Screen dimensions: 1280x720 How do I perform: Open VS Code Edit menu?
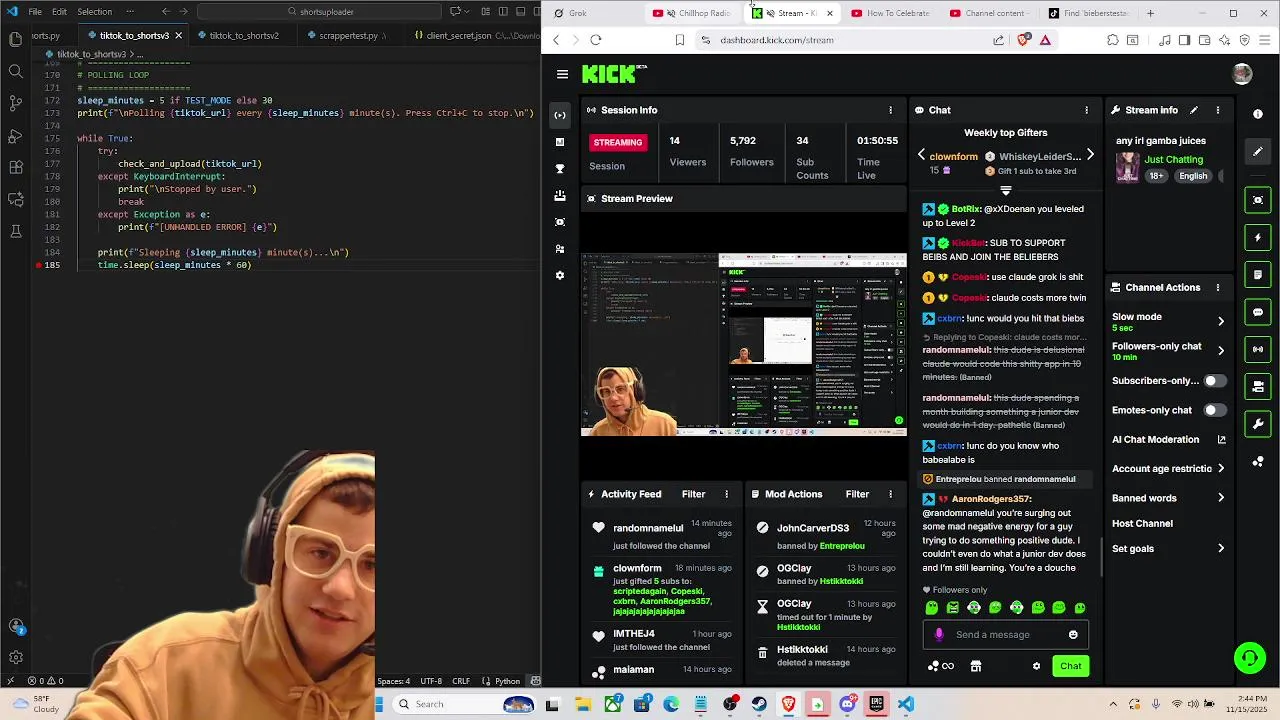click(x=59, y=12)
